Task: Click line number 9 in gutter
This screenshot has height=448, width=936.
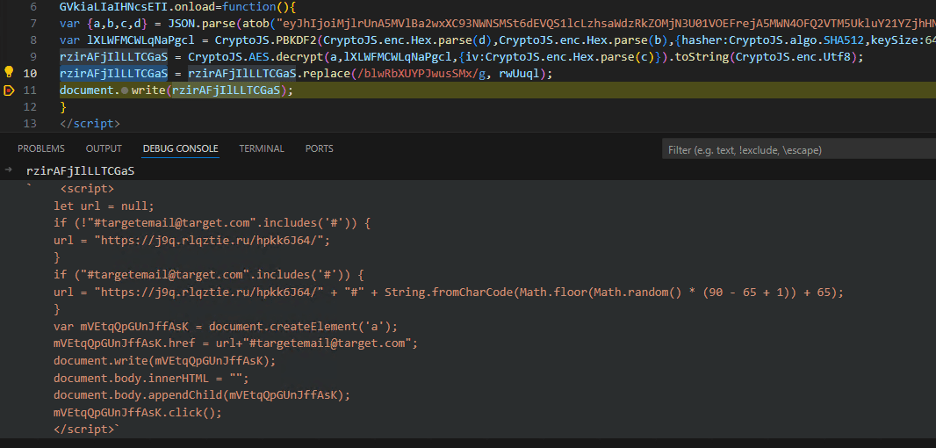Action: pos(32,57)
